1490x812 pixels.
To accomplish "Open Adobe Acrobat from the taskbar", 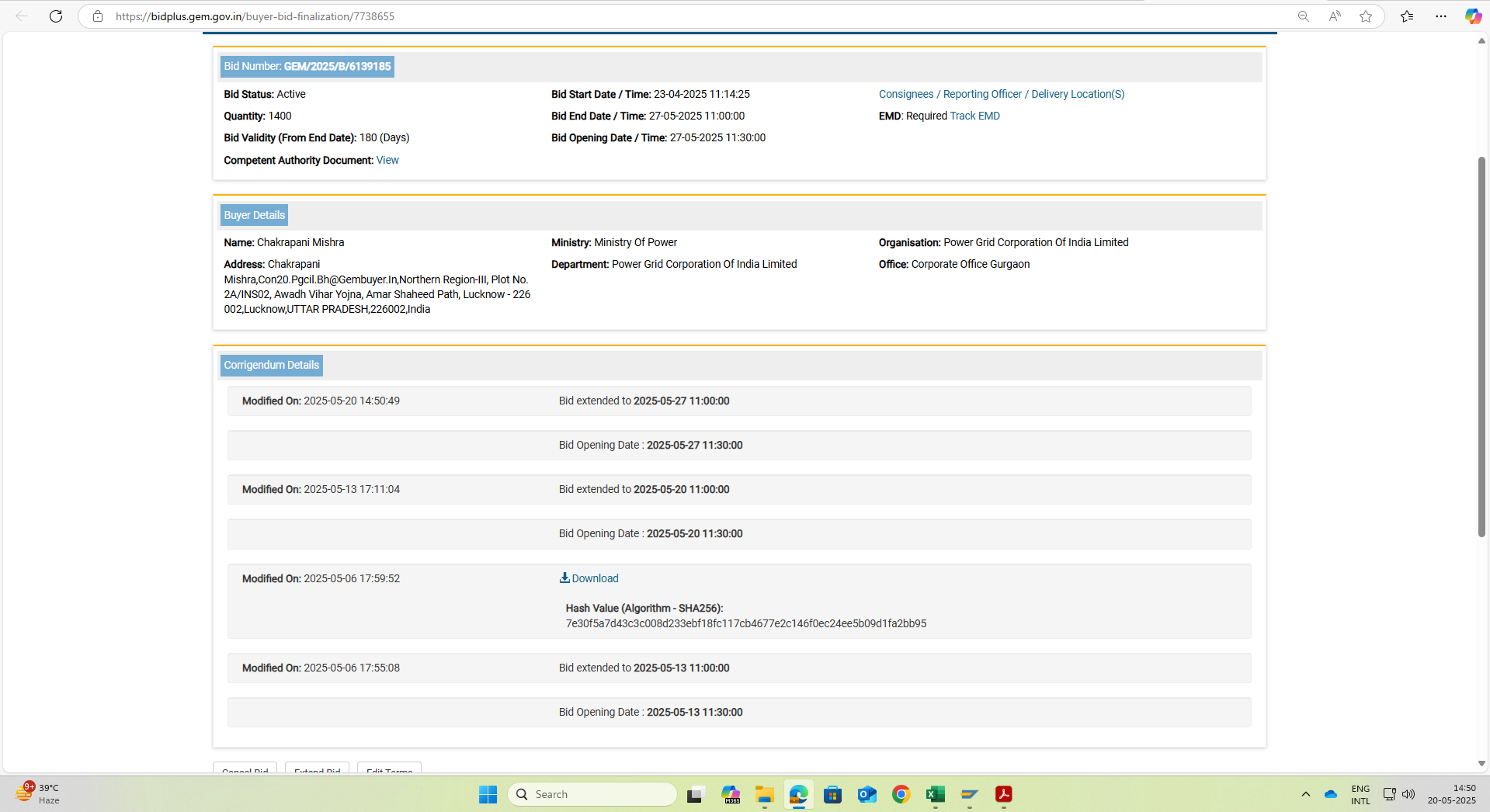I will [1004, 794].
